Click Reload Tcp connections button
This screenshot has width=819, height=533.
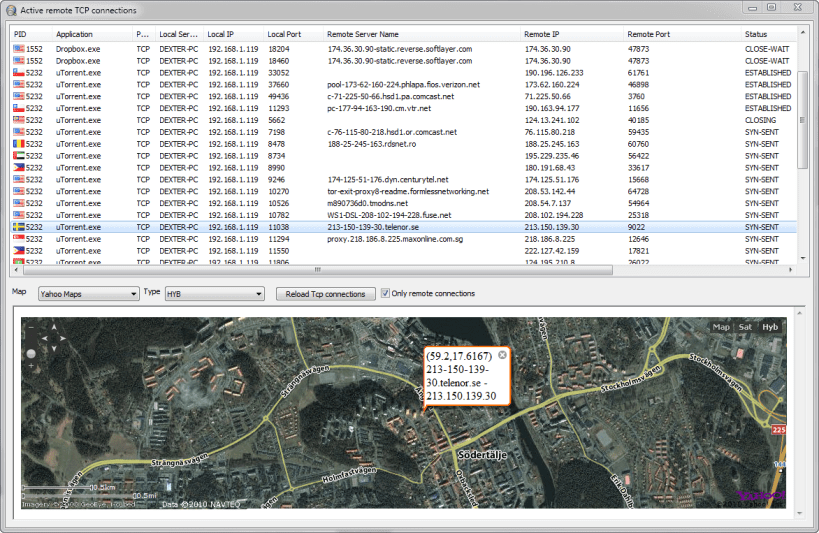click(325, 294)
